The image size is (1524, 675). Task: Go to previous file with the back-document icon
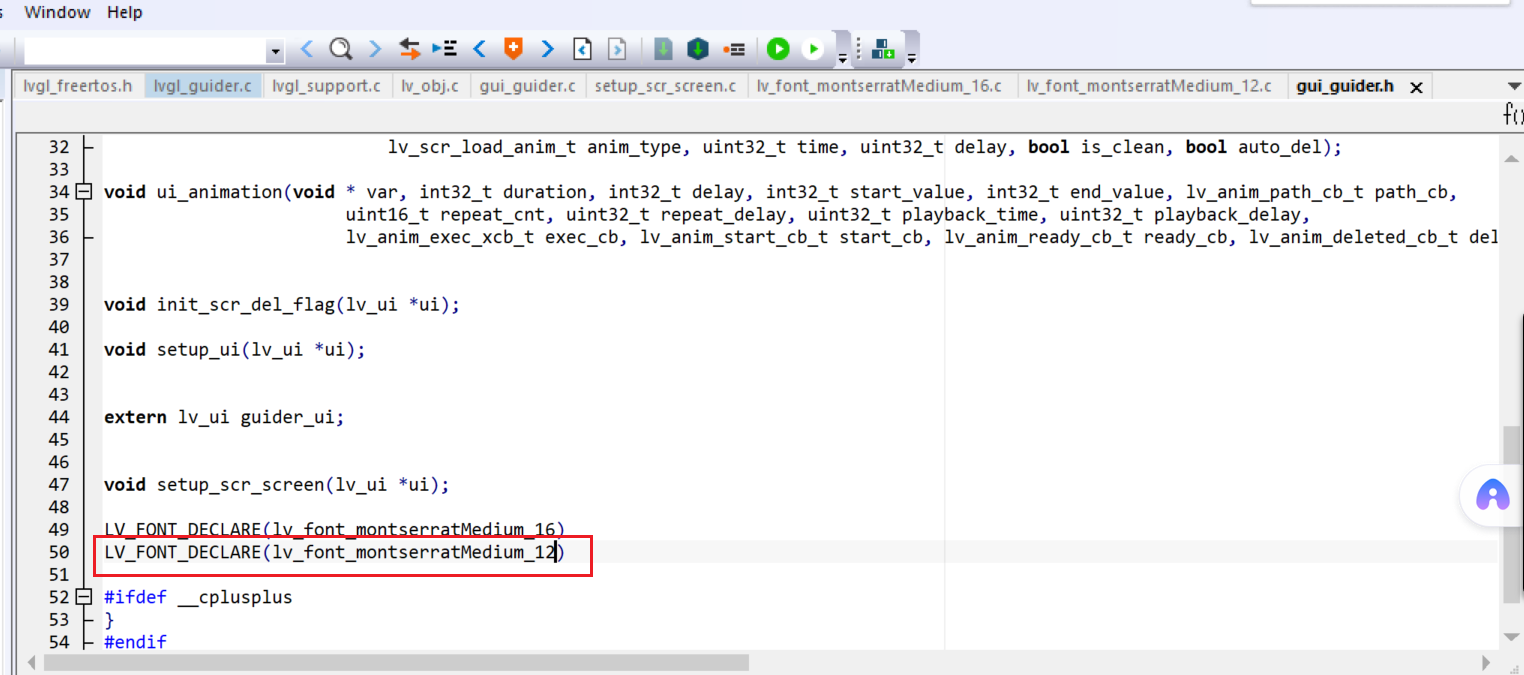tap(583, 48)
